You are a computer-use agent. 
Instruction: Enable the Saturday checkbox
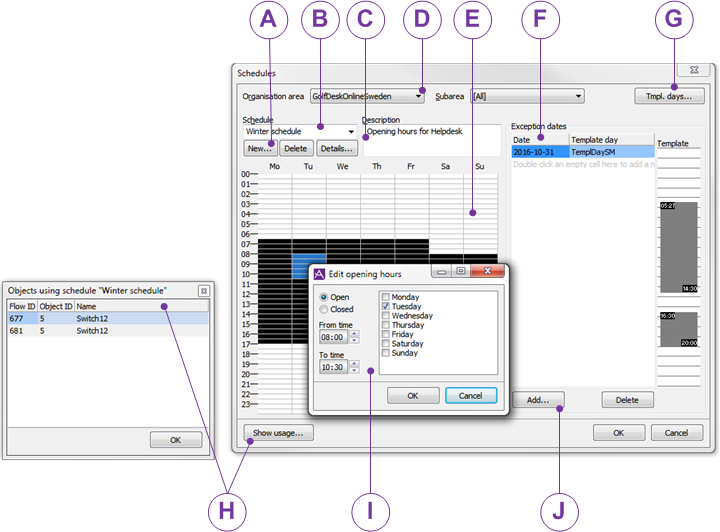(386, 344)
